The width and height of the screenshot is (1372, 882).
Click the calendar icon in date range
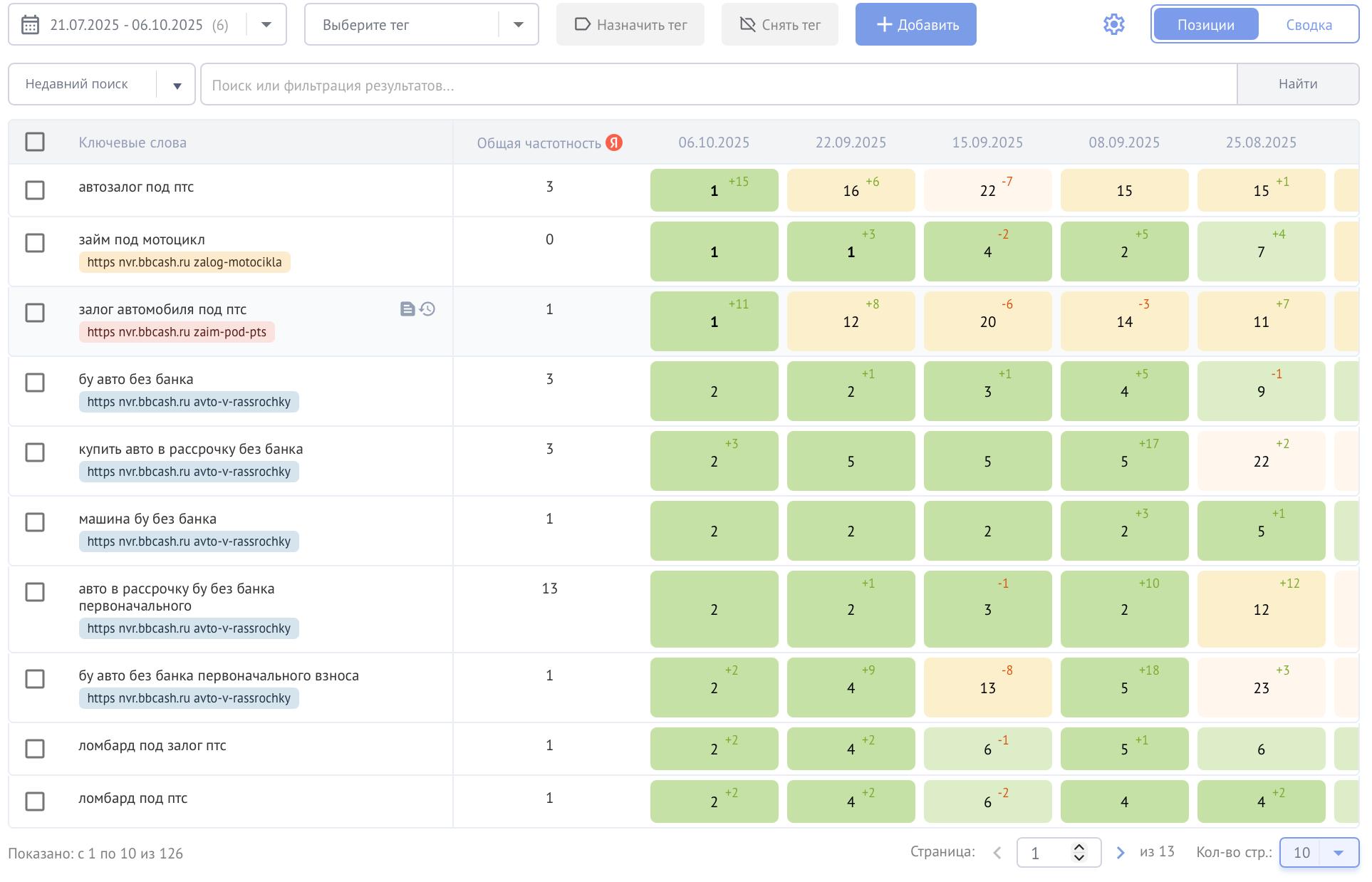[x=30, y=26]
